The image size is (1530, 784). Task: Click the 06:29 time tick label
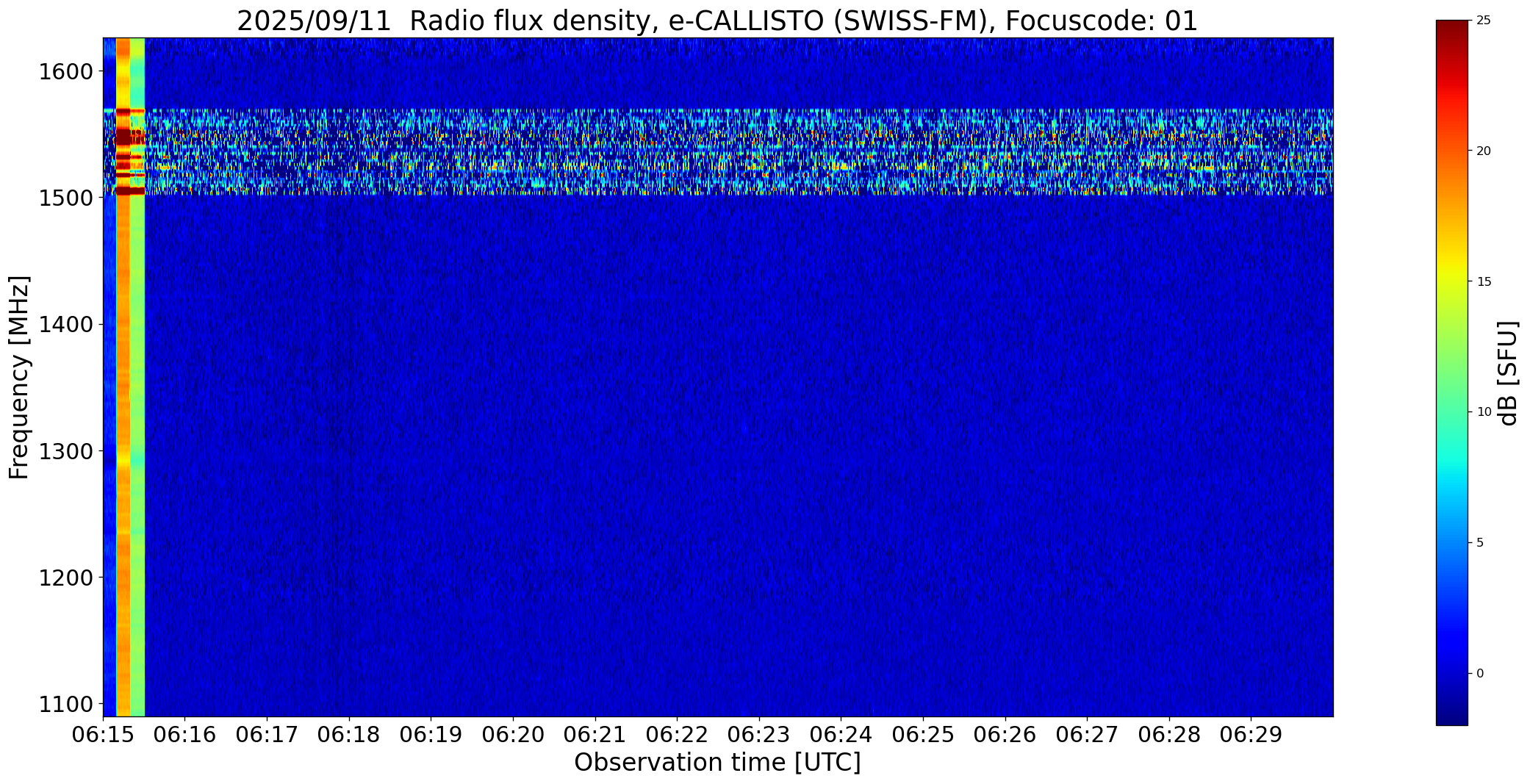1251,735
